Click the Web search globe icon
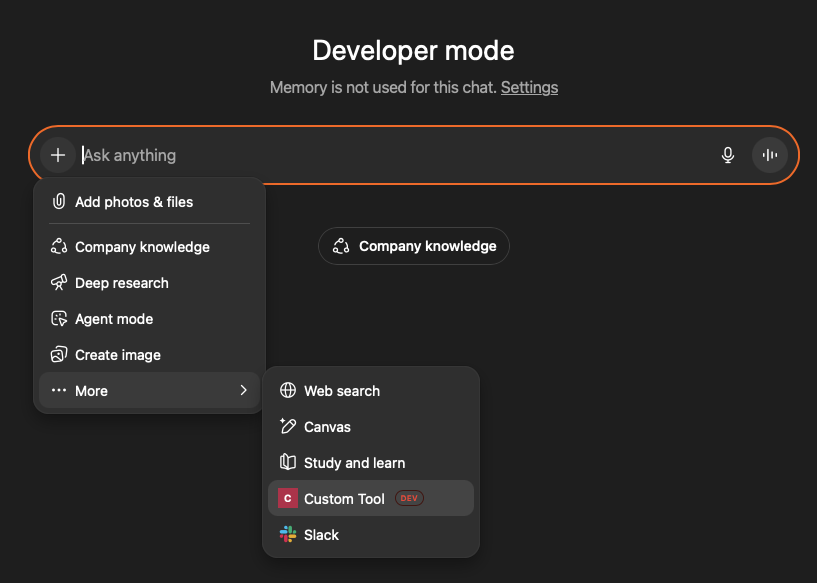This screenshot has height=583, width=817. tap(288, 390)
